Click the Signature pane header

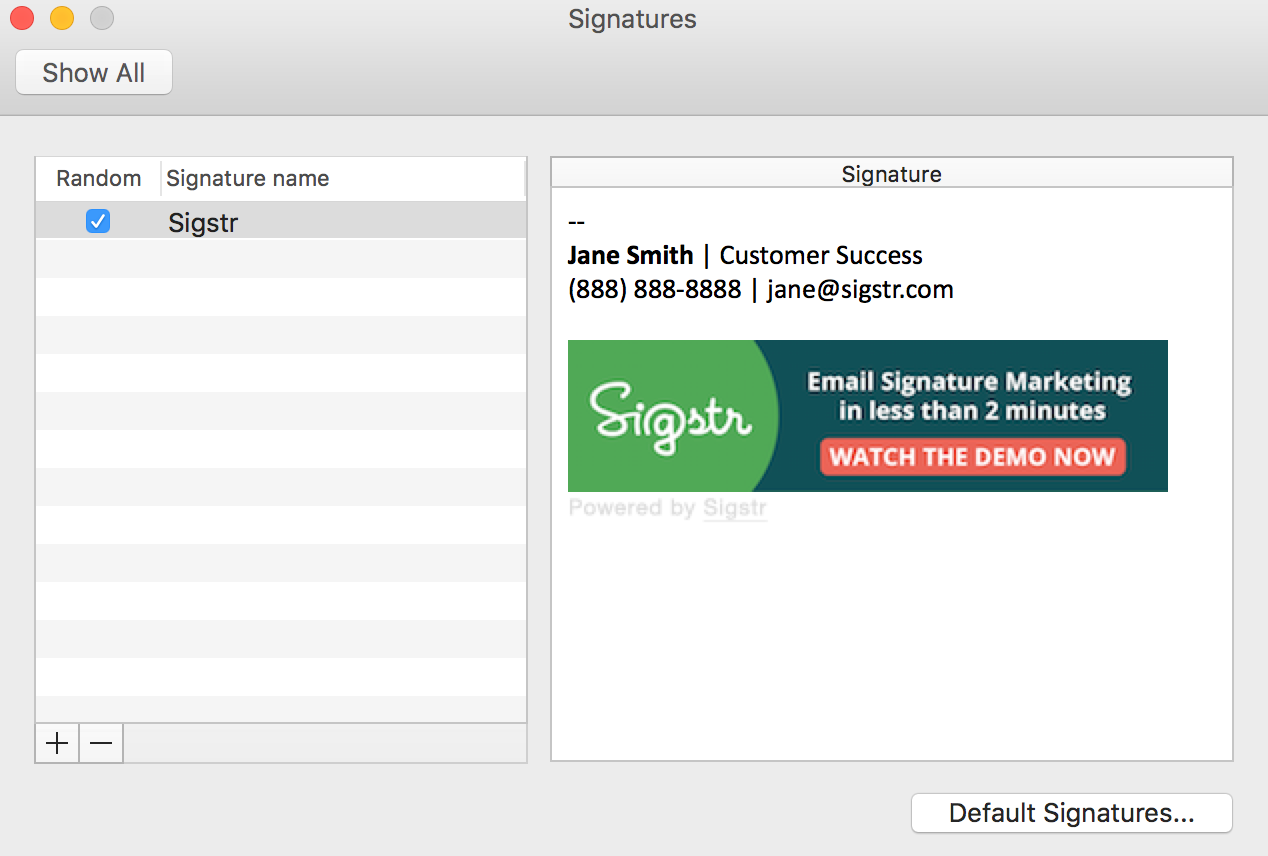(x=892, y=174)
